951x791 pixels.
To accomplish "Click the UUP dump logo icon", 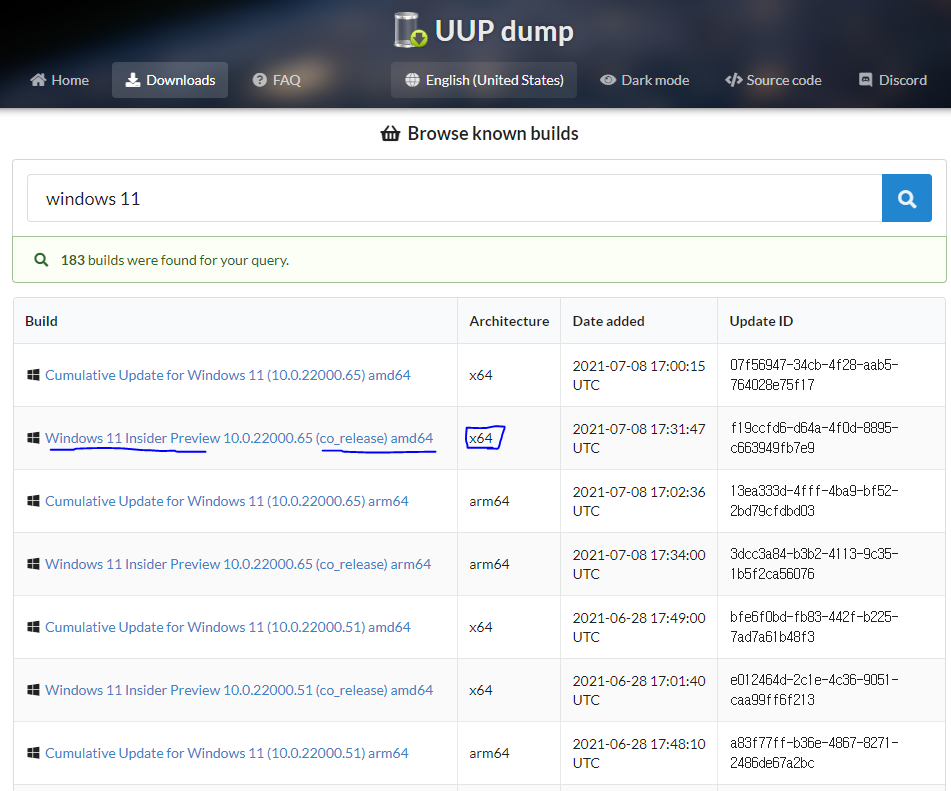I will [411, 30].
